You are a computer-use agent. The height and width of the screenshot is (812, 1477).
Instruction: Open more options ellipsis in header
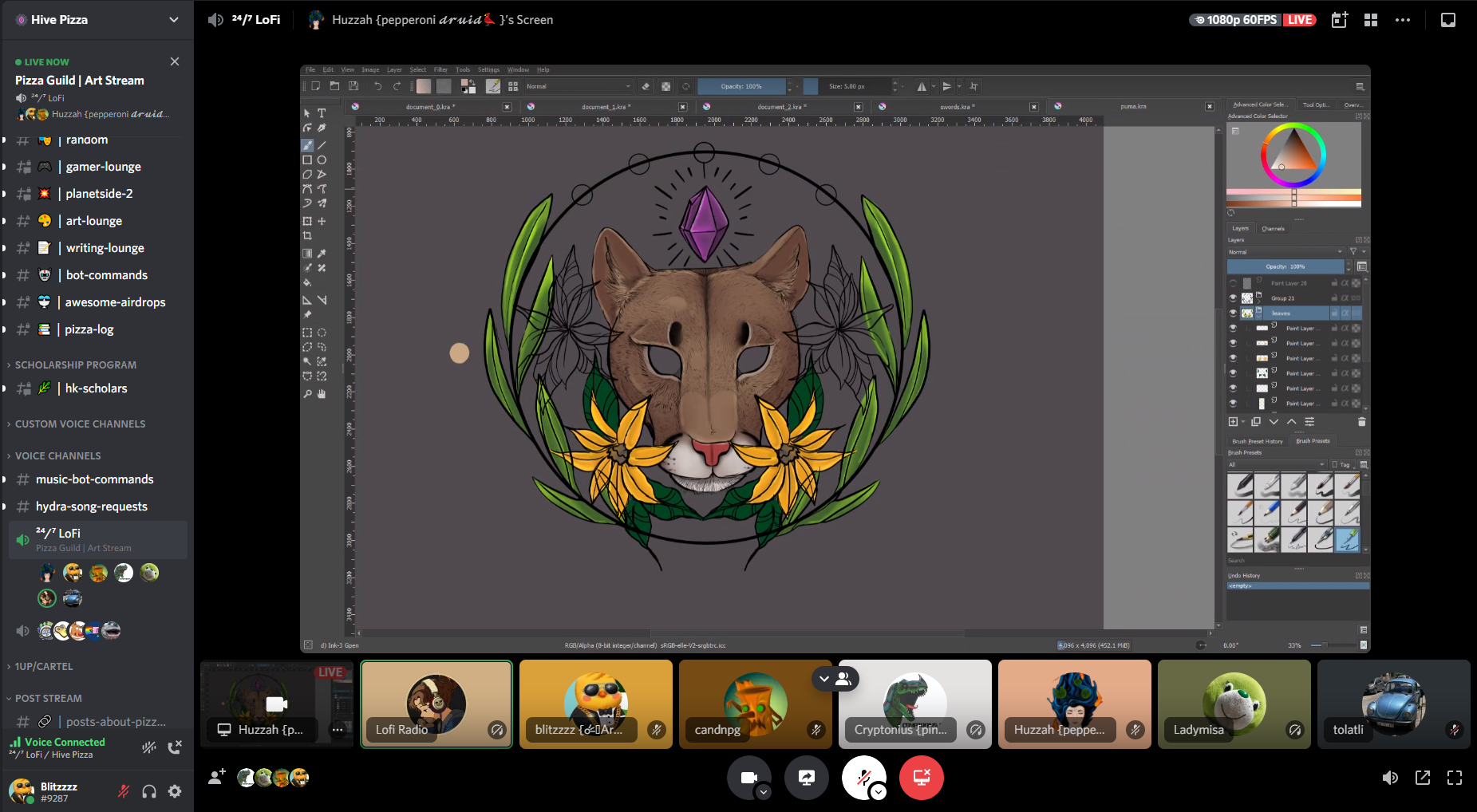coord(1402,20)
